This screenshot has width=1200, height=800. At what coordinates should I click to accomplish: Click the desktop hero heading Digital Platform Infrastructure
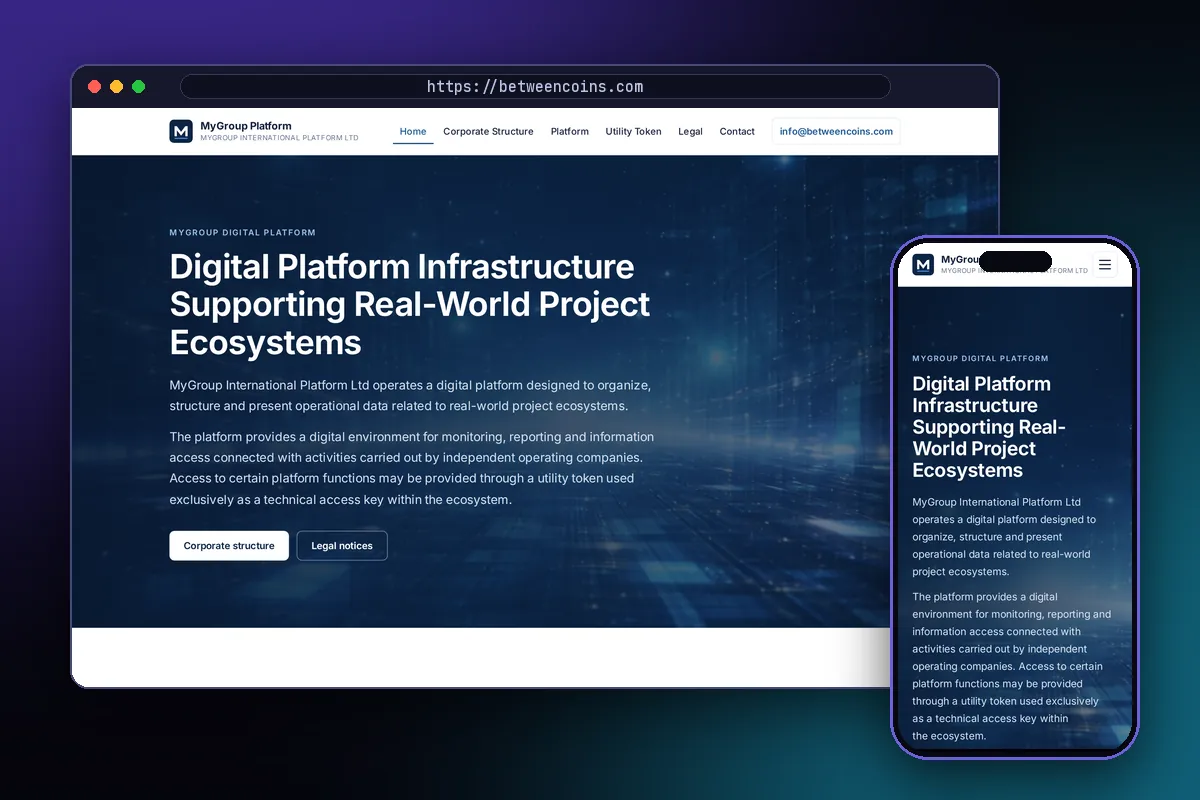(x=410, y=305)
